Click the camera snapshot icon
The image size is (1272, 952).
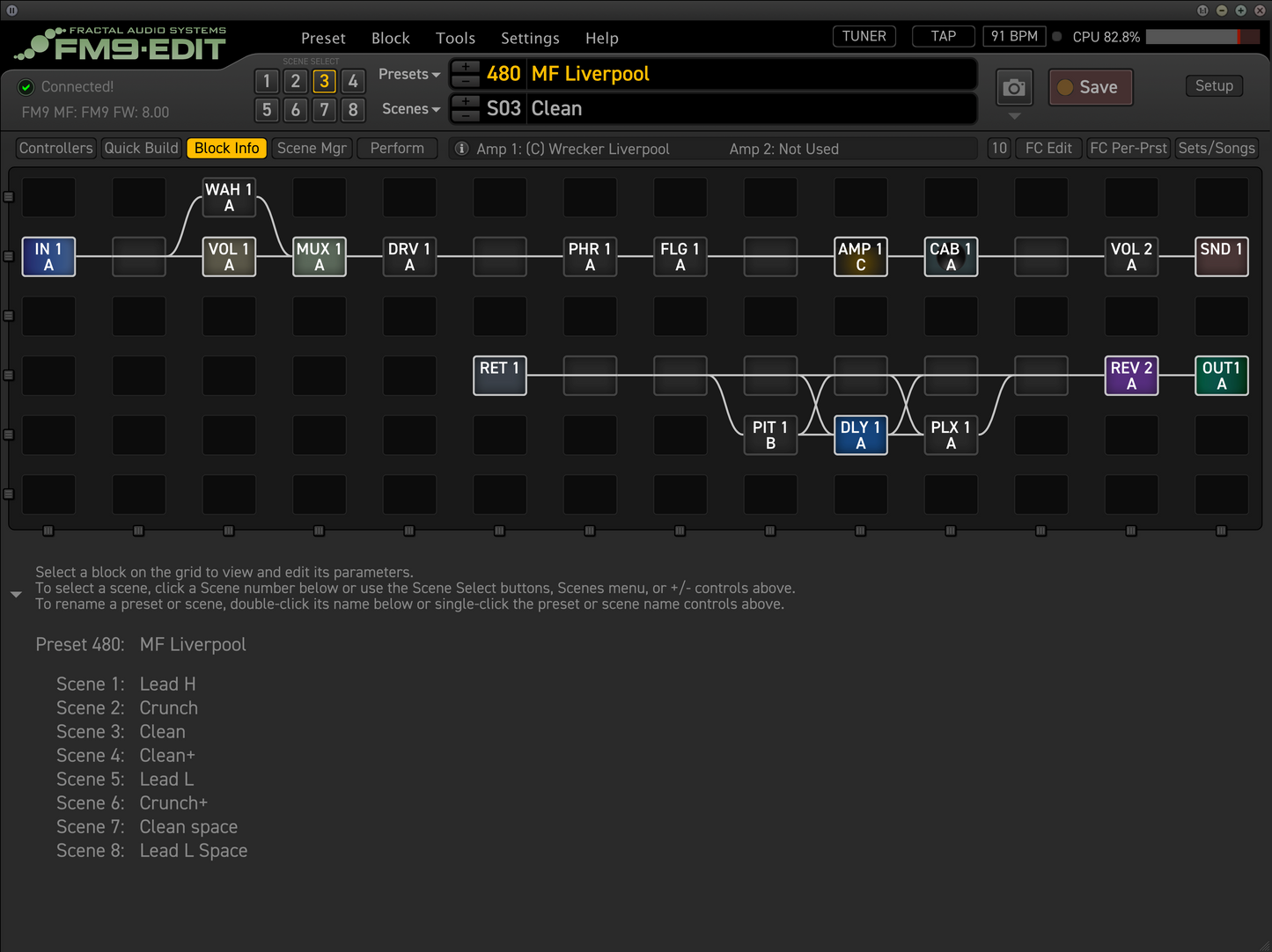point(1014,87)
